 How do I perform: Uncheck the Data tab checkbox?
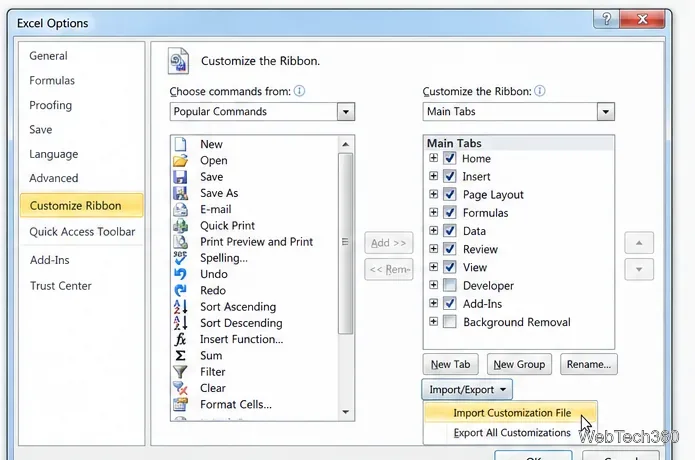coord(449,231)
